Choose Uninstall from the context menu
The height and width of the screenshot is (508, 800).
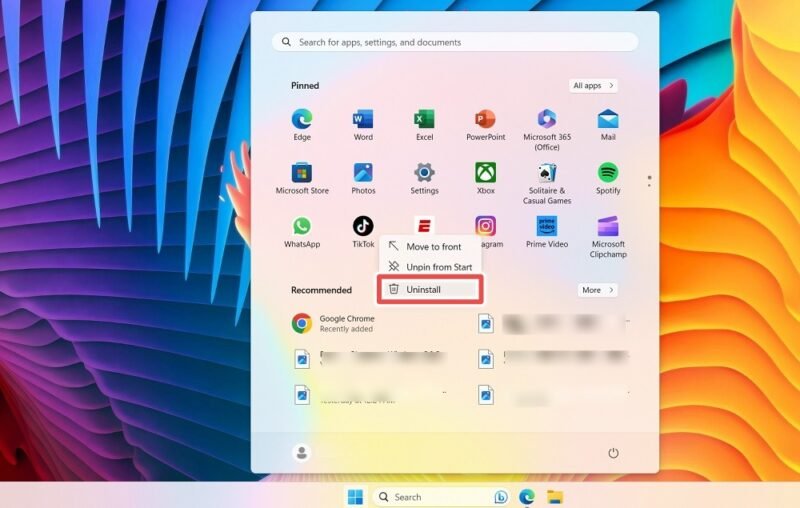tap(430, 289)
